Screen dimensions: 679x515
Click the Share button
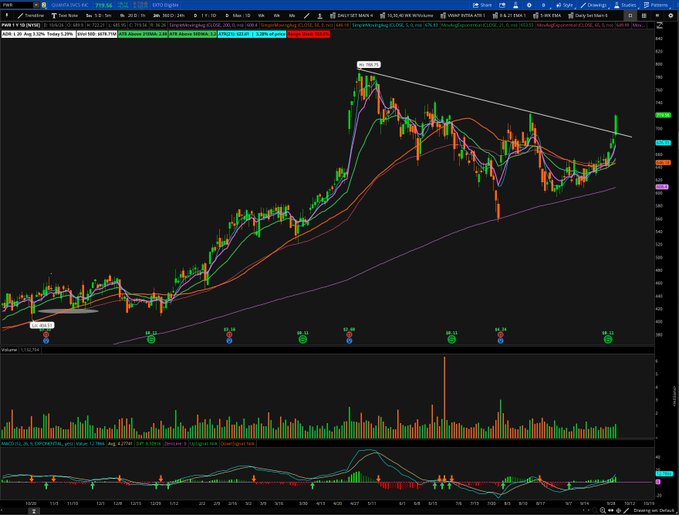(482, 5)
